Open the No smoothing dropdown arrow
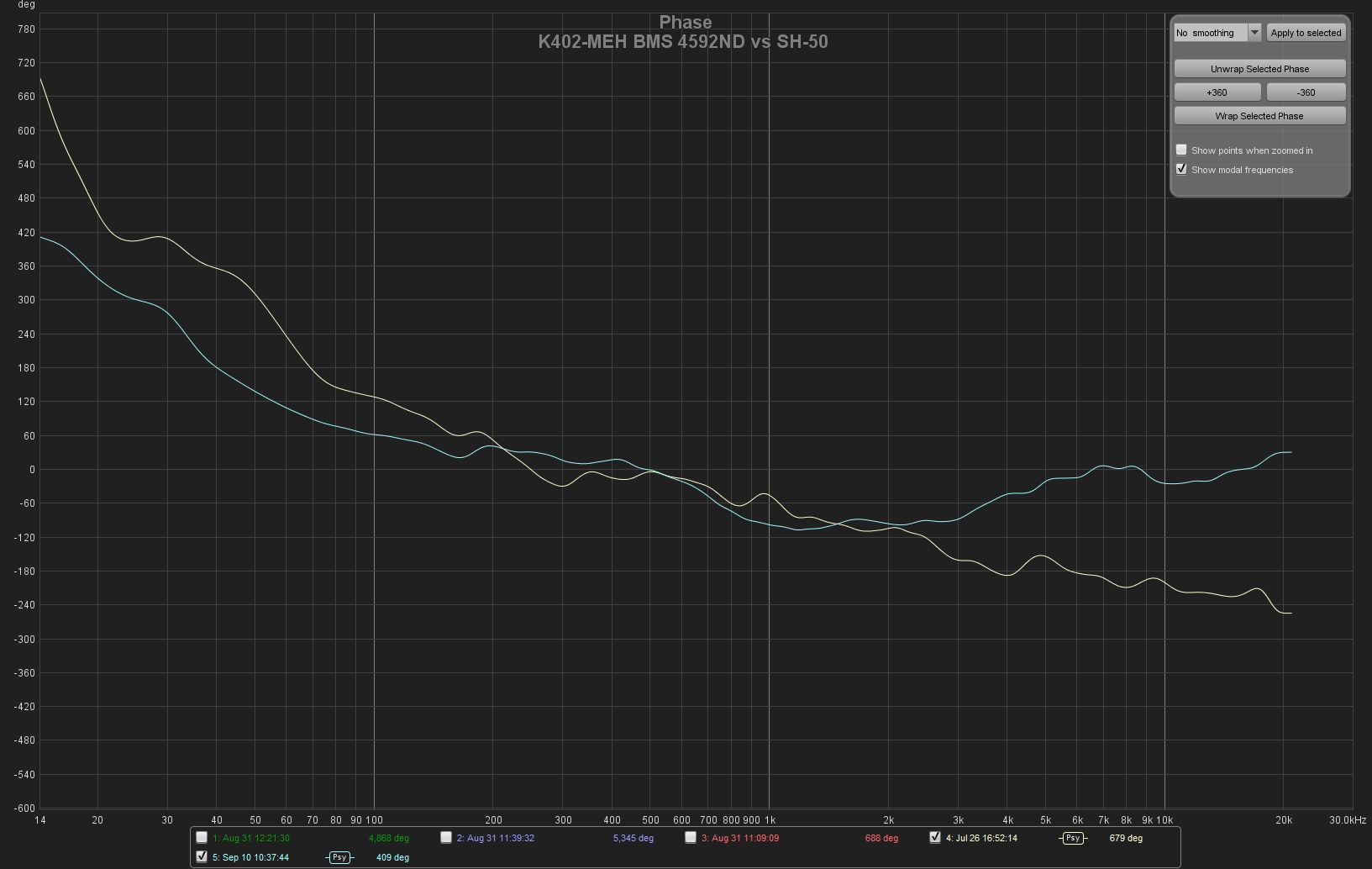This screenshot has width=1372, height=869. 1254,33
